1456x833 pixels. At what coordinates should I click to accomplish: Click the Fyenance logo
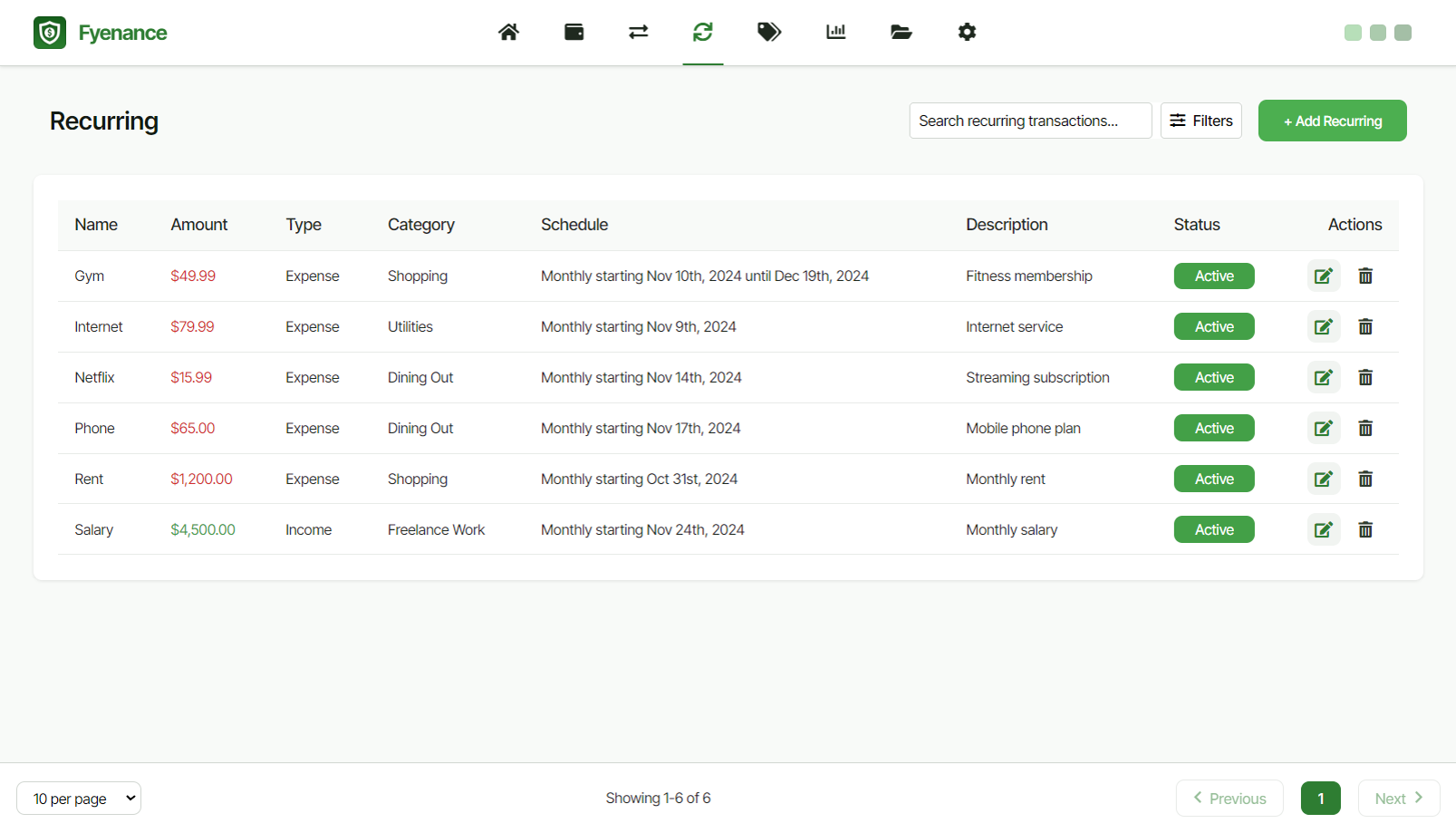point(100,32)
